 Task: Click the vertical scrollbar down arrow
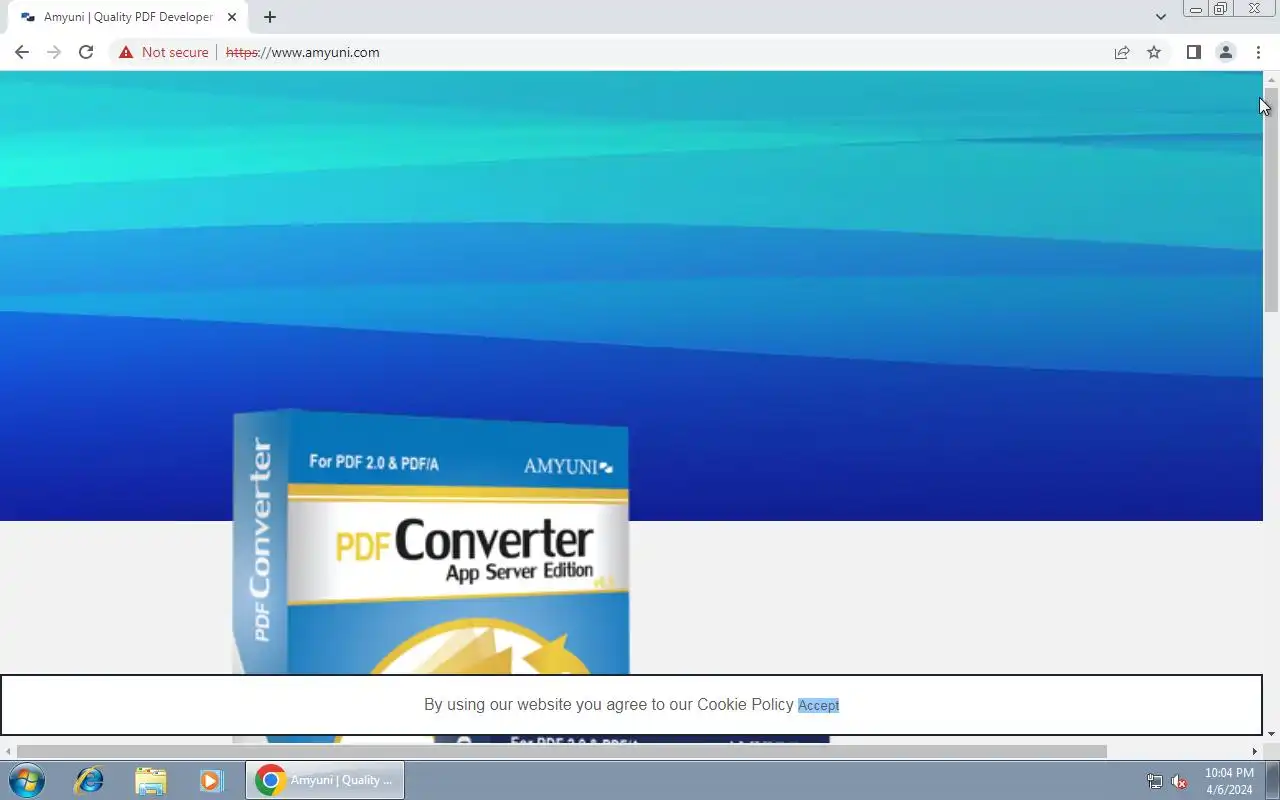[x=1271, y=735]
